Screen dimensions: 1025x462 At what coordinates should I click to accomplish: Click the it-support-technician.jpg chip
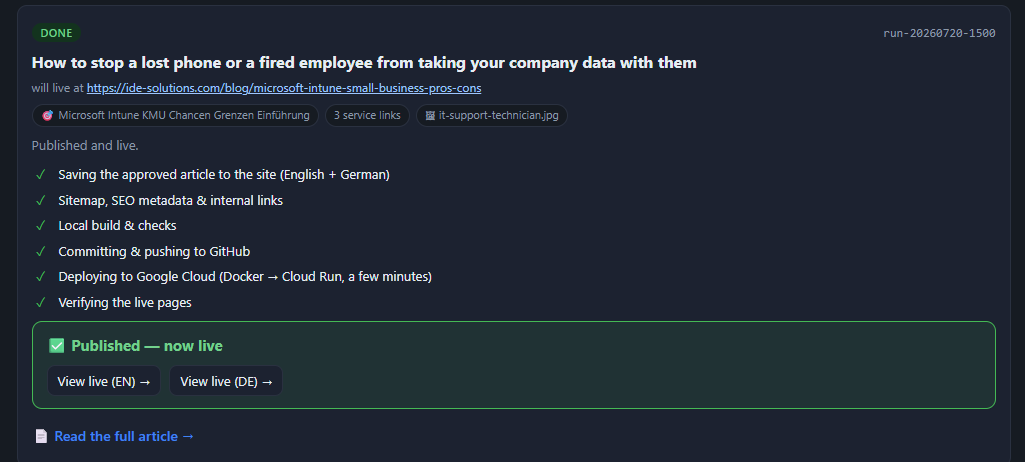[492, 116]
